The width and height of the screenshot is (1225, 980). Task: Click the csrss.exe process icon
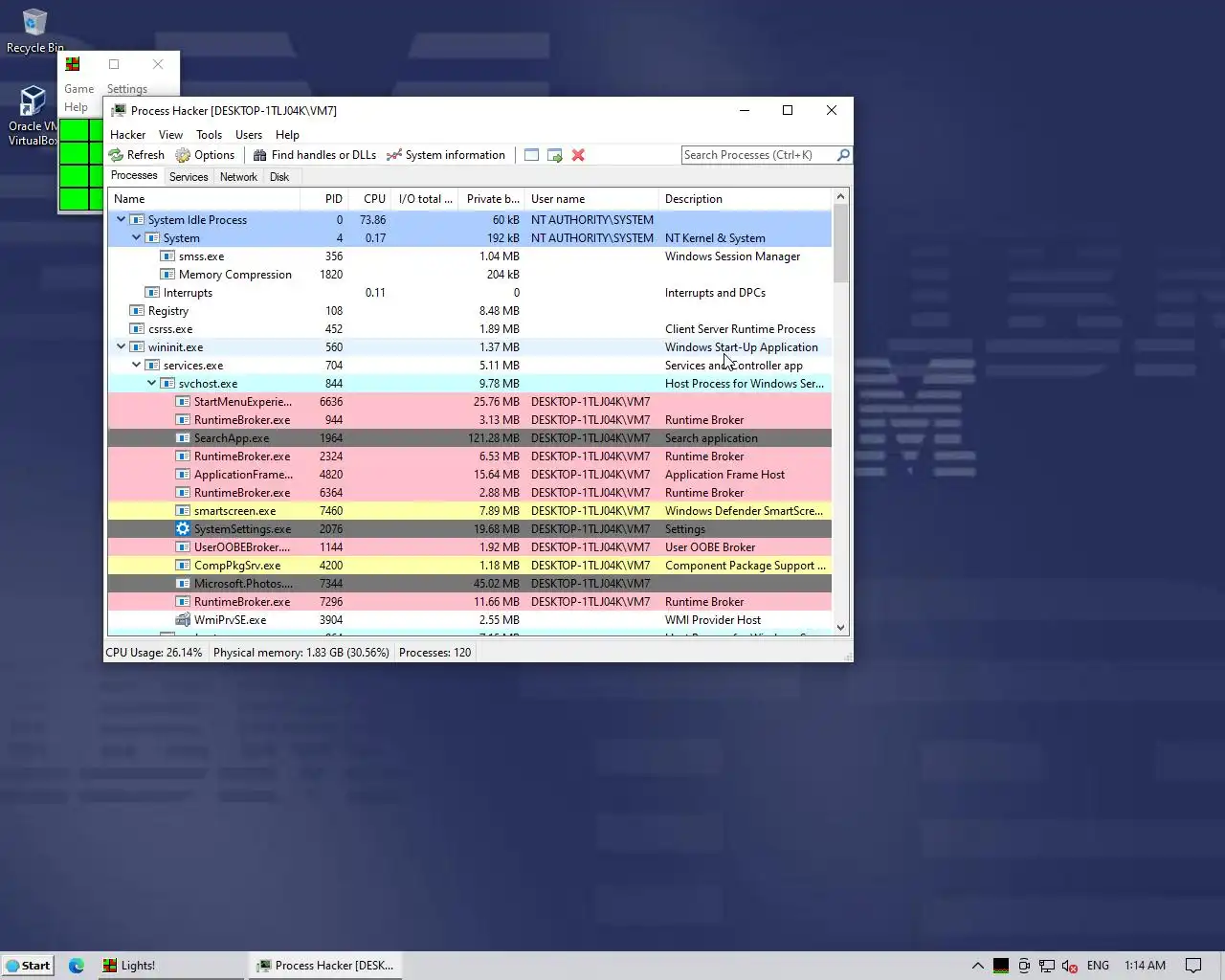(137, 329)
